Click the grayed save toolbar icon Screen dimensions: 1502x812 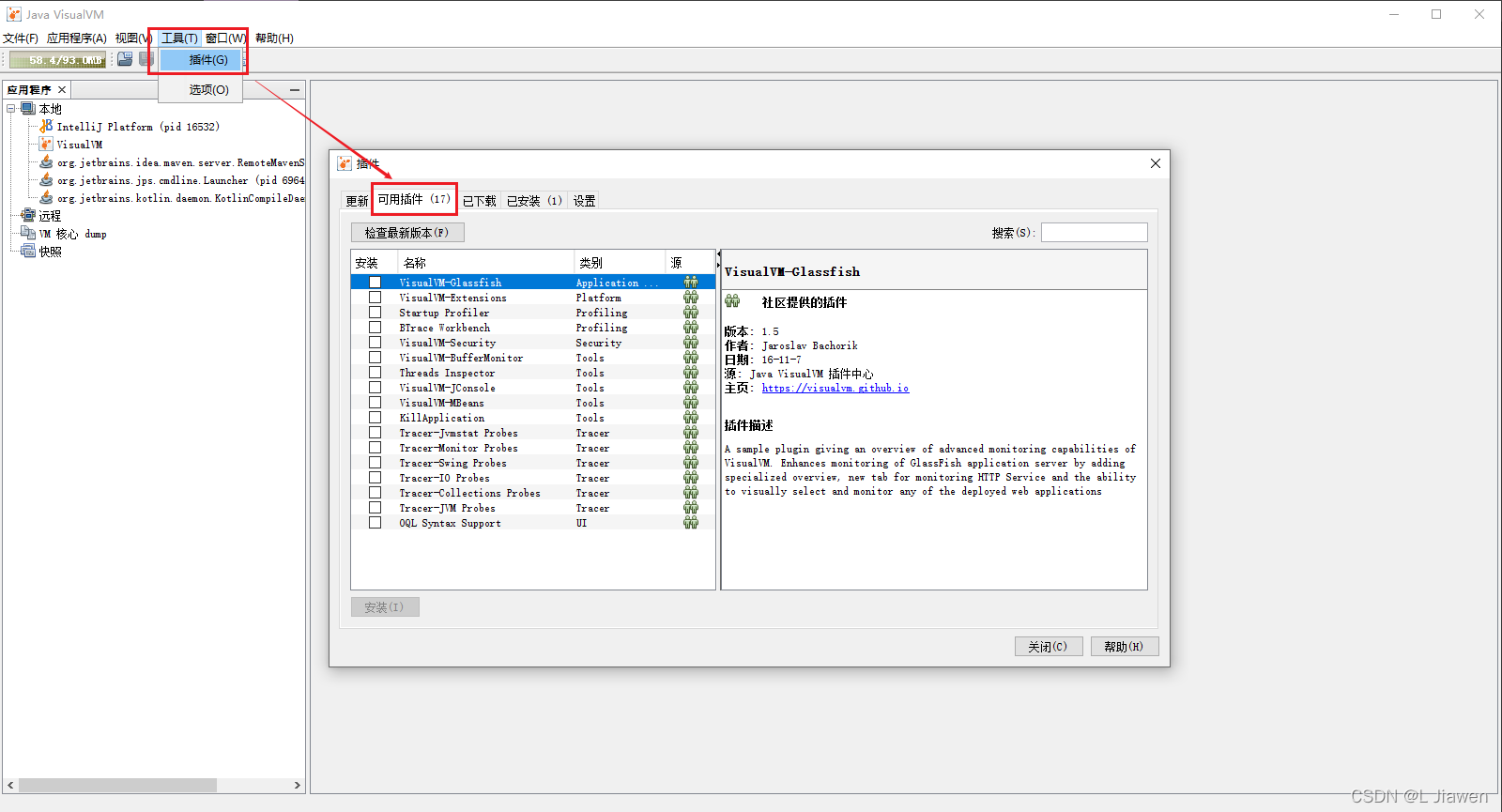tap(146, 59)
